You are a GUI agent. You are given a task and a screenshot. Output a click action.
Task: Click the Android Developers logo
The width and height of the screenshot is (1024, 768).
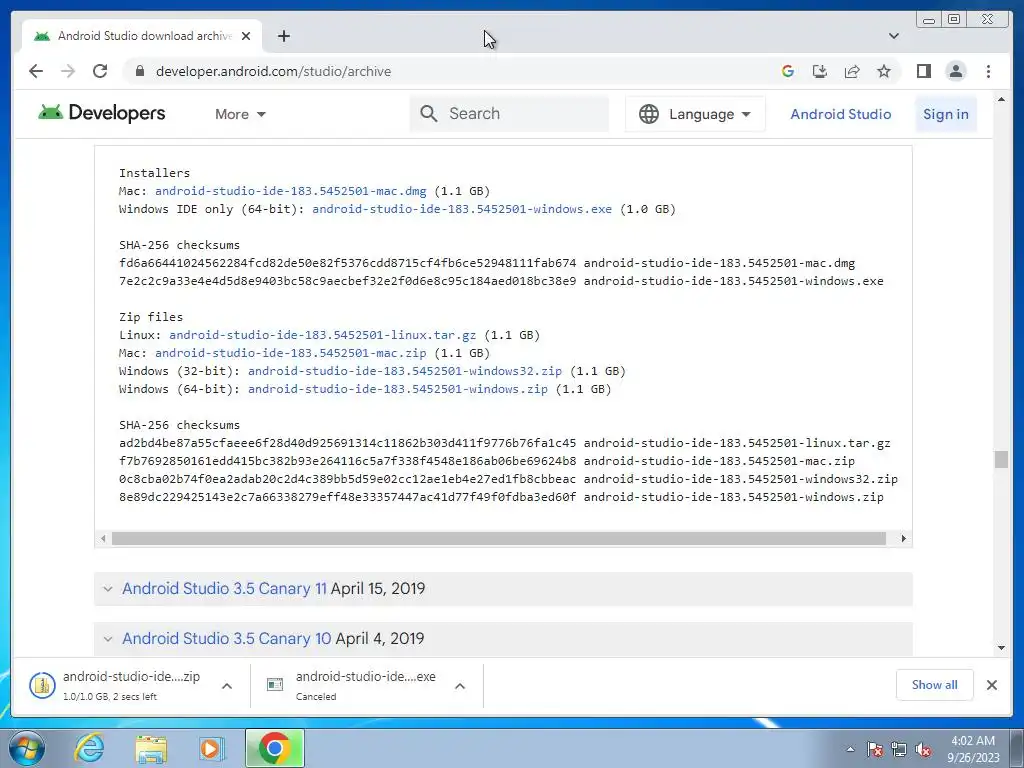(x=101, y=113)
